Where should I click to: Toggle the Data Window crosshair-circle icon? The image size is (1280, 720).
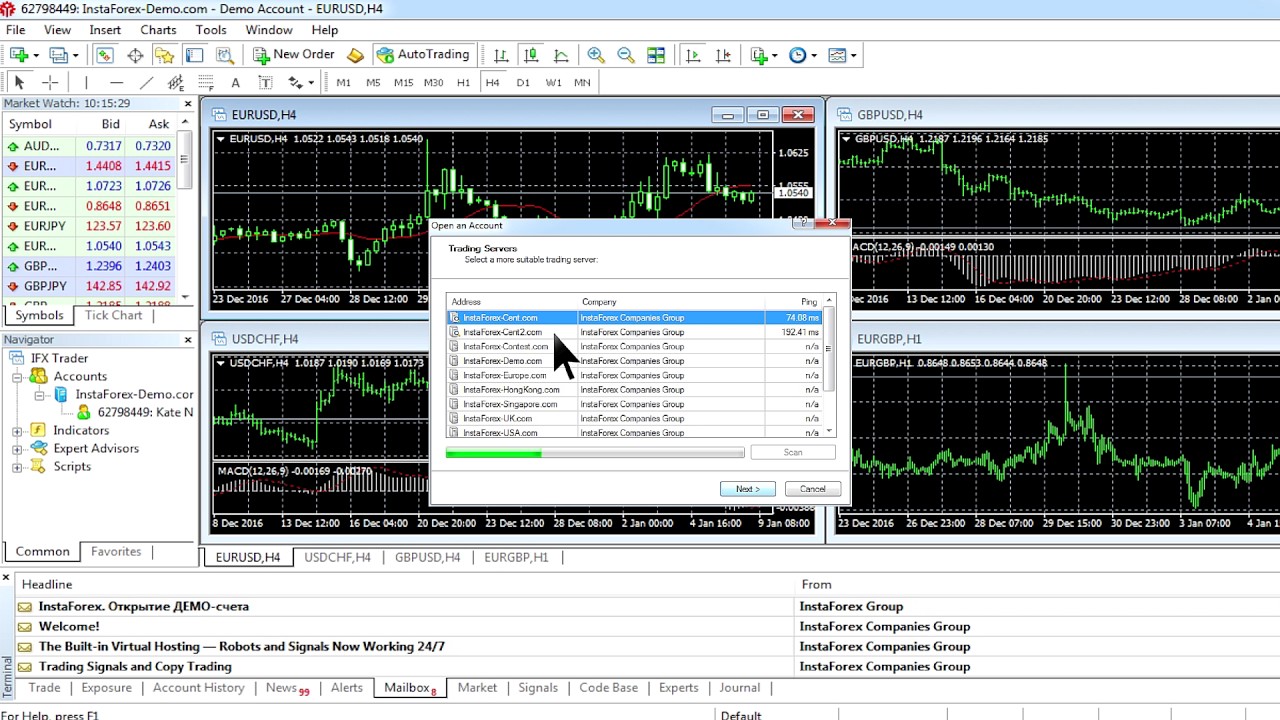point(135,55)
